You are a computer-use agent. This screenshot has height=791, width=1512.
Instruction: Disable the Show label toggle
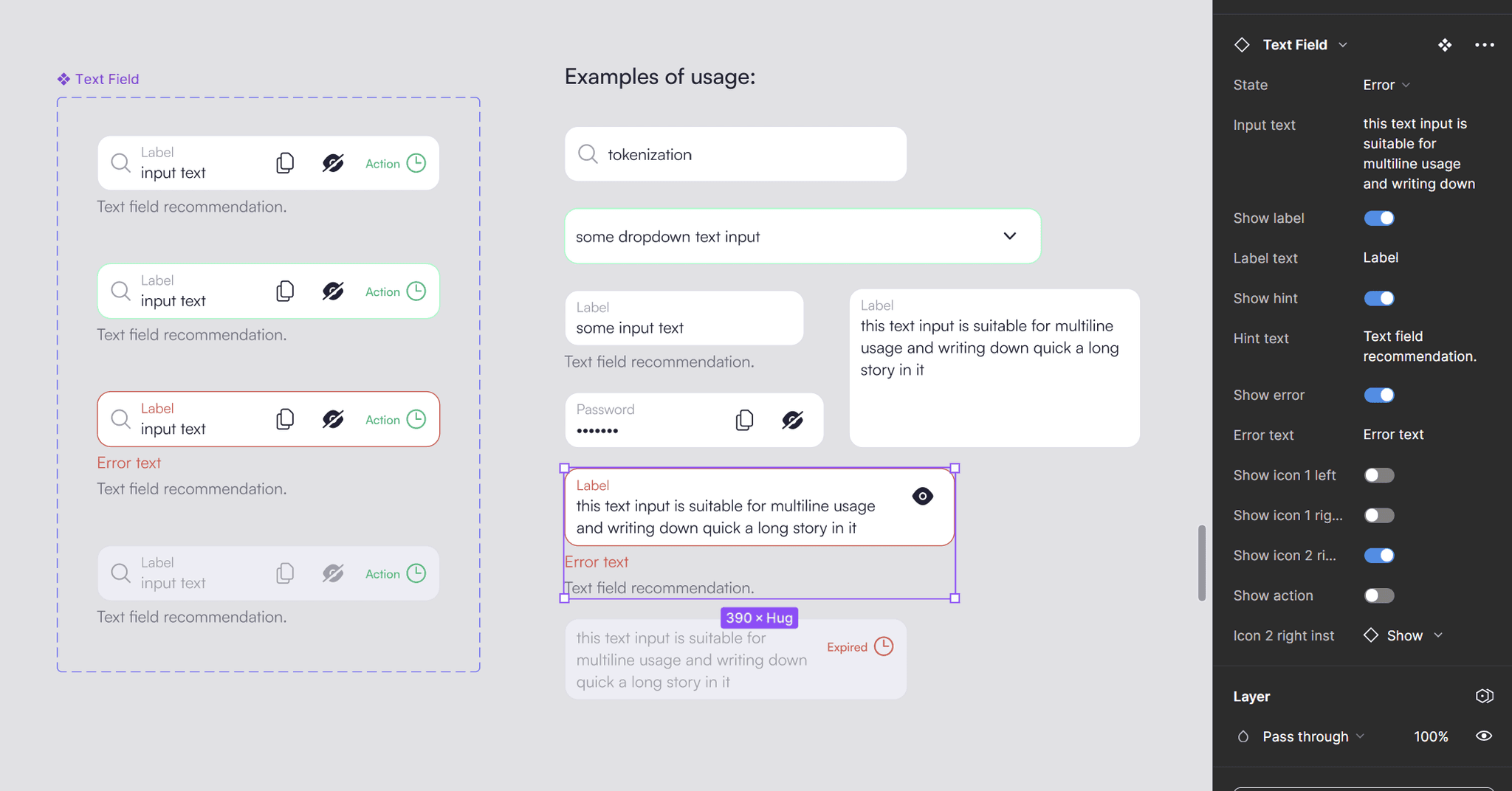(1378, 218)
